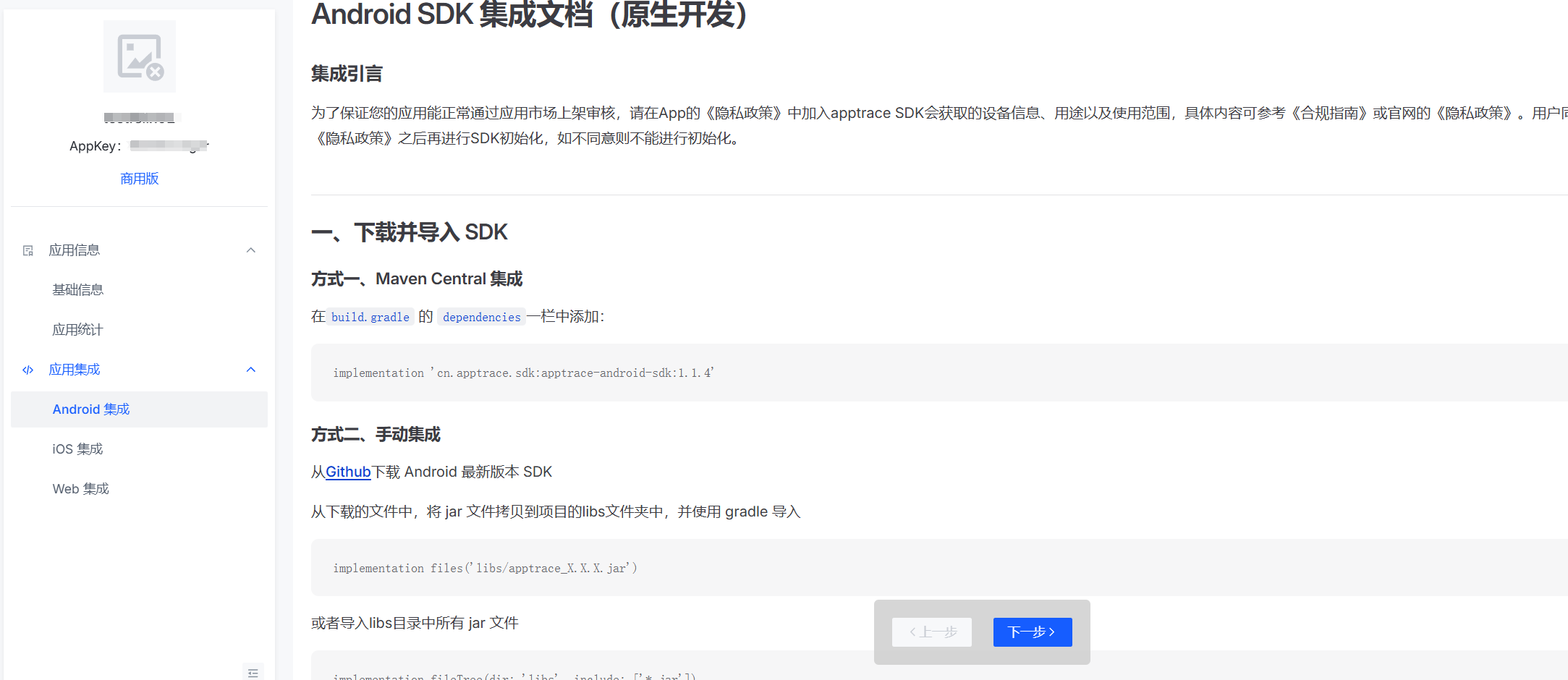Screen dimensions: 1568x680
Task: Click the implementation files libs code line
Action: (485, 569)
